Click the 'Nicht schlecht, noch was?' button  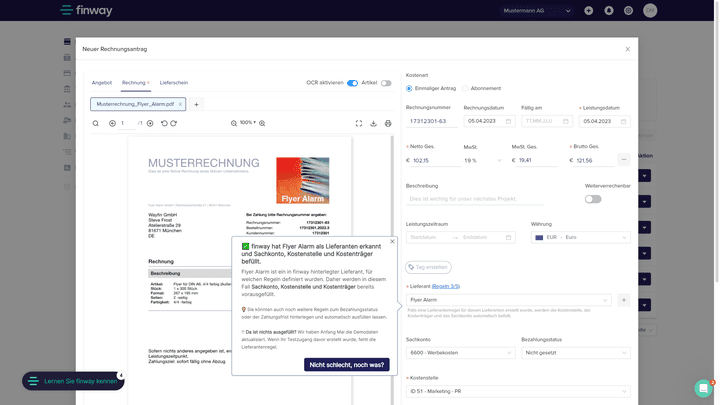pos(346,365)
